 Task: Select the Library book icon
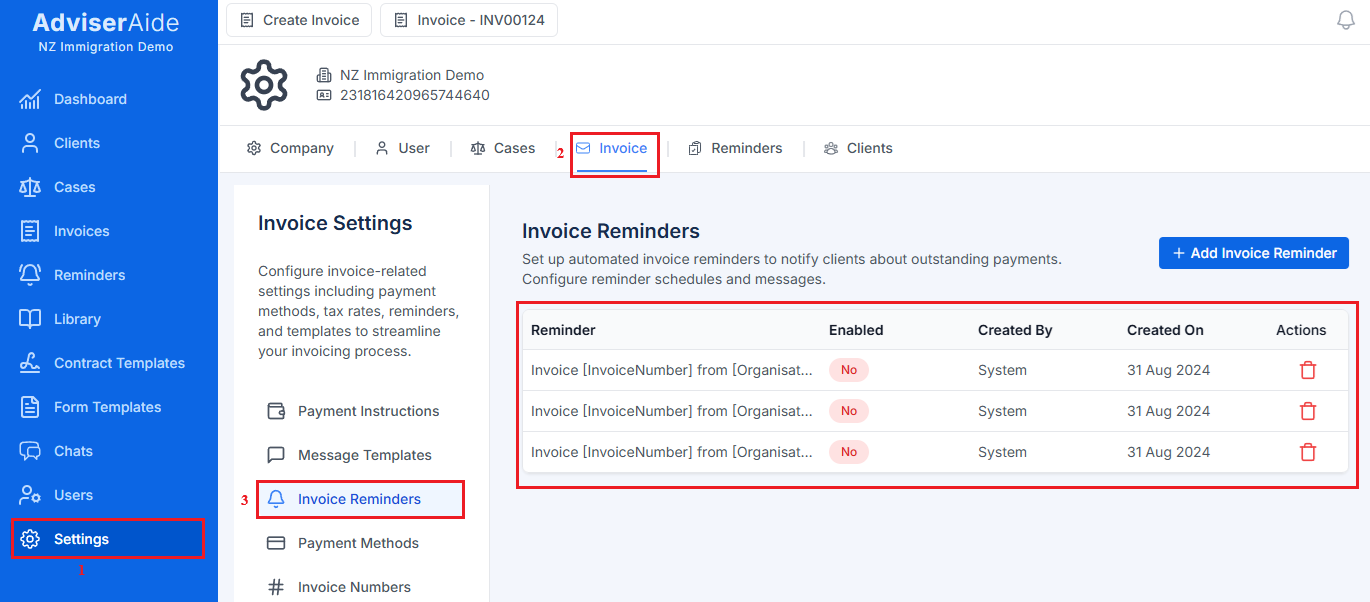tap(77, 319)
